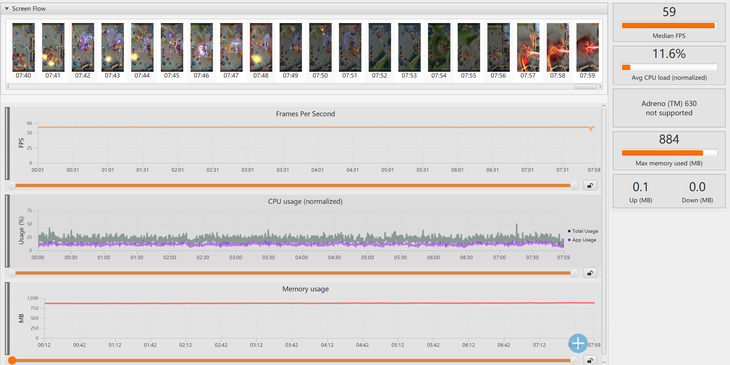Click the Adreno 630 GPU card
Screen dimensions: 730x365
click(669, 108)
